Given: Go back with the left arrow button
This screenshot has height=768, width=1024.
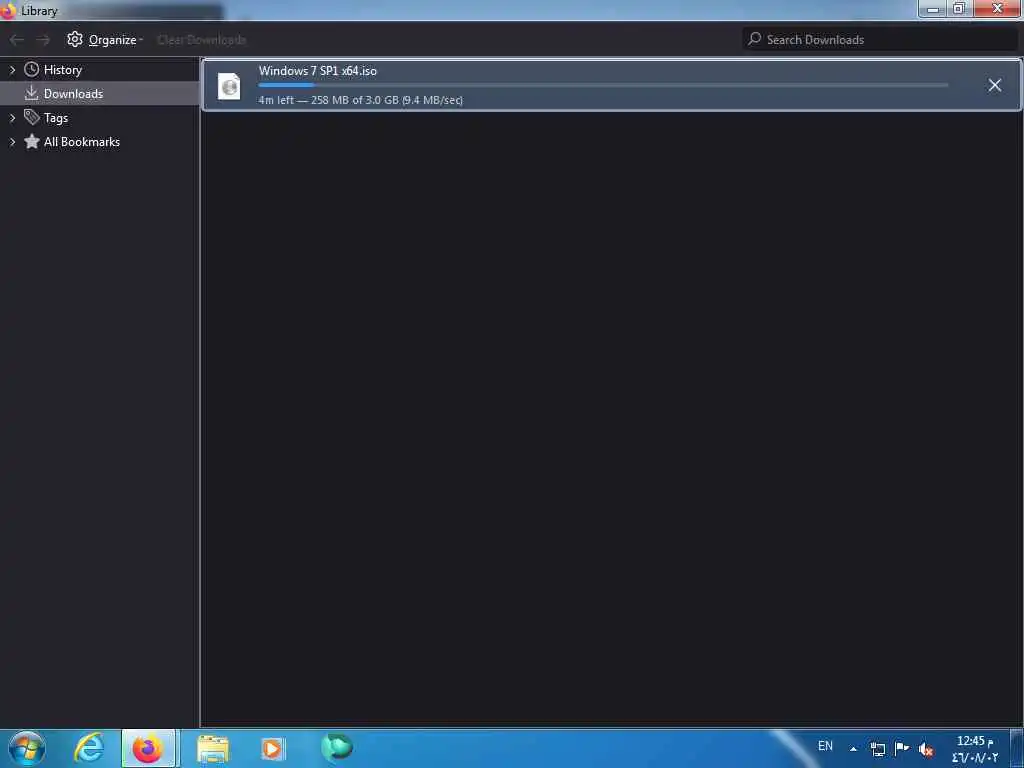Looking at the screenshot, I should (x=17, y=40).
